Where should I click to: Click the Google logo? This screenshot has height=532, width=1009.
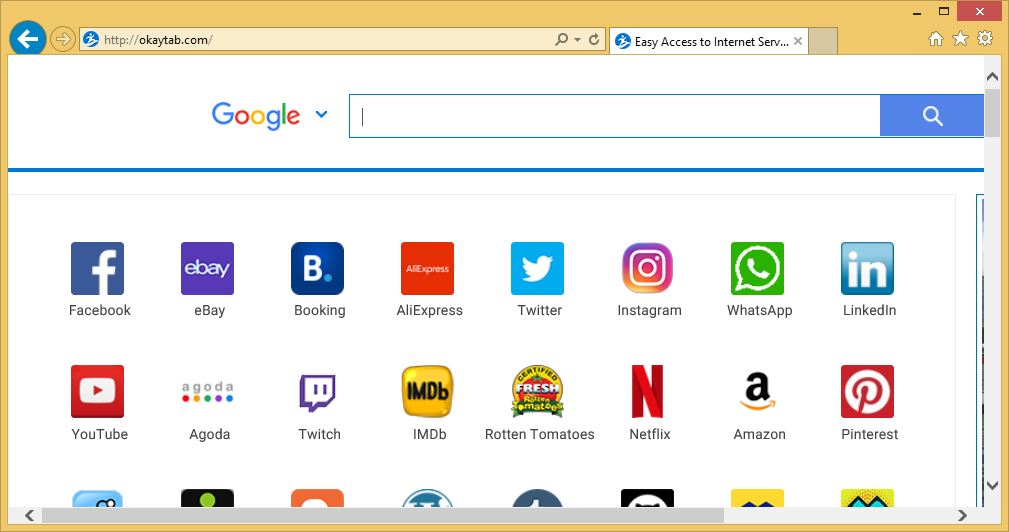coord(256,116)
